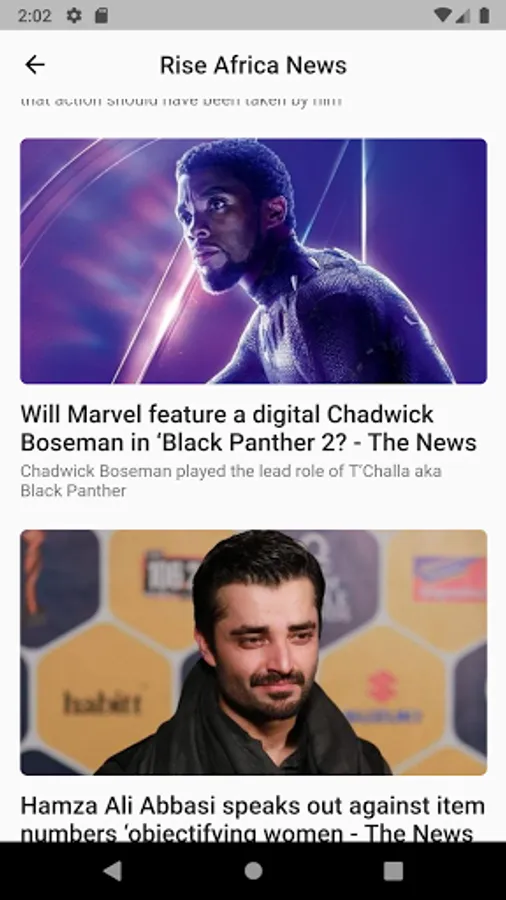
Task: Tap the Android home circle button
Action: tap(253, 871)
